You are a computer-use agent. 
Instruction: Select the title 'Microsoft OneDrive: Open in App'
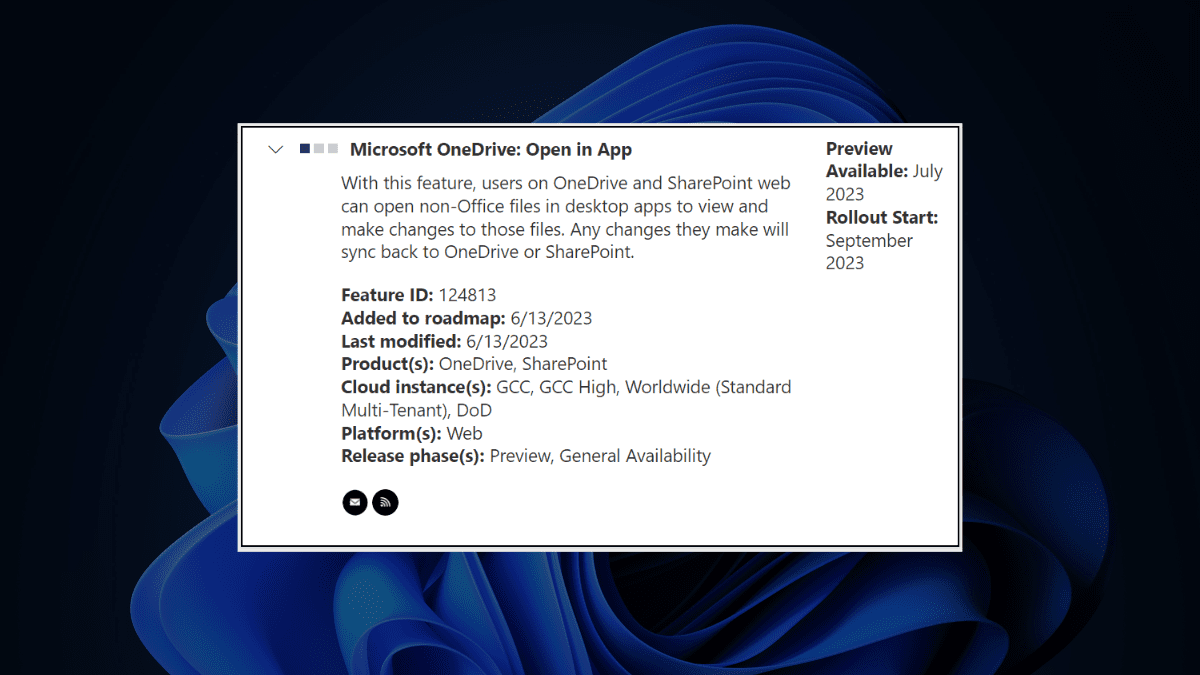(x=491, y=150)
